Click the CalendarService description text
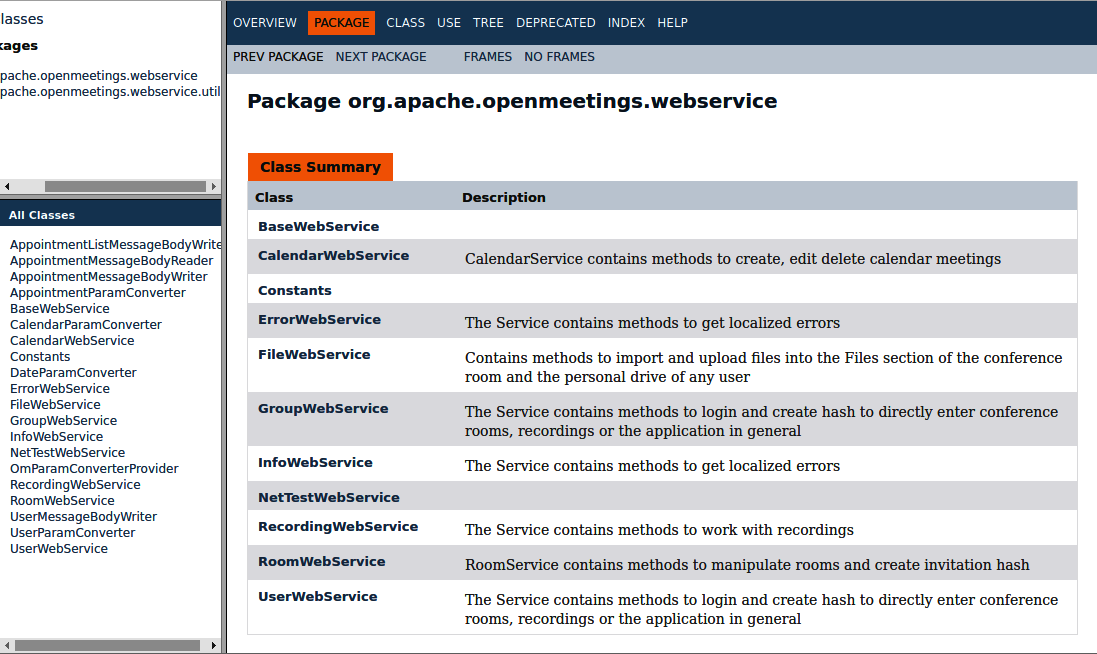The height and width of the screenshot is (654, 1097). point(732,259)
